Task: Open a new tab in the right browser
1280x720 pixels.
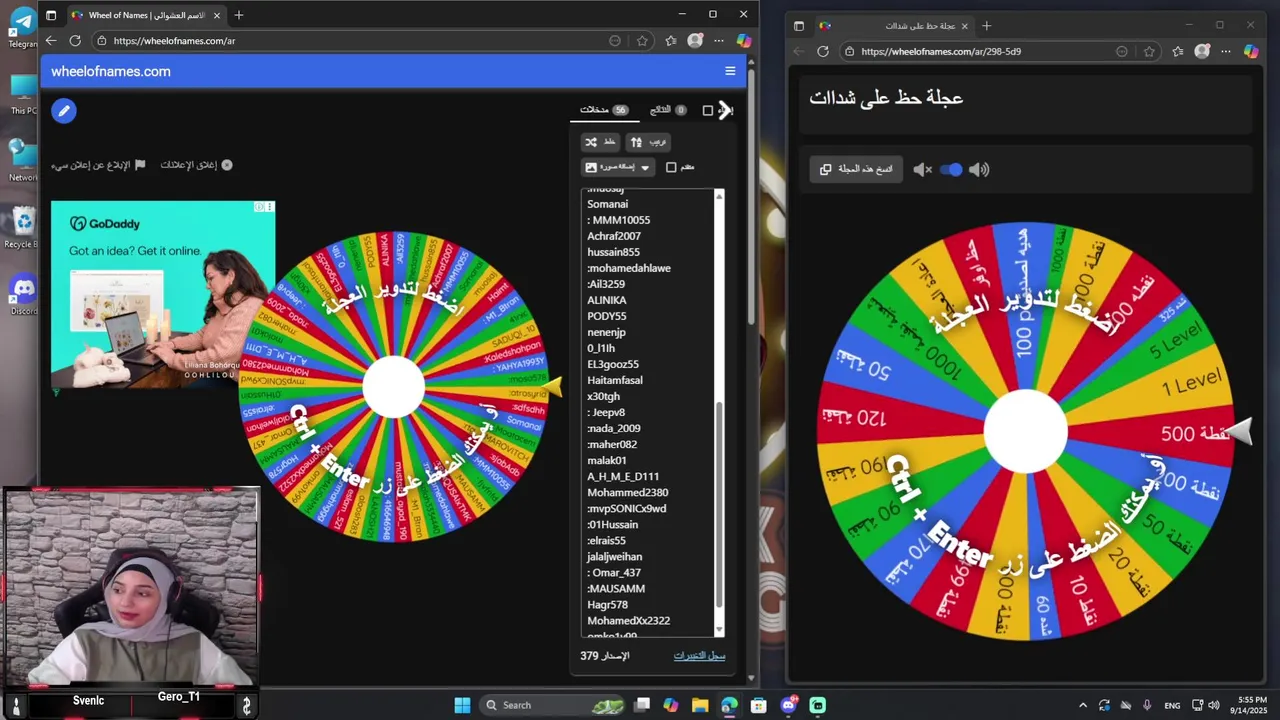Action: click(986, 25)
